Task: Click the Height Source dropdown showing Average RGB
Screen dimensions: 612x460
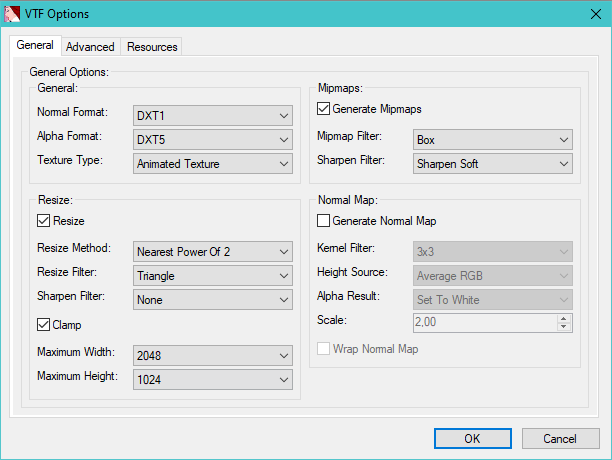Action: click(x=493, y=276)
